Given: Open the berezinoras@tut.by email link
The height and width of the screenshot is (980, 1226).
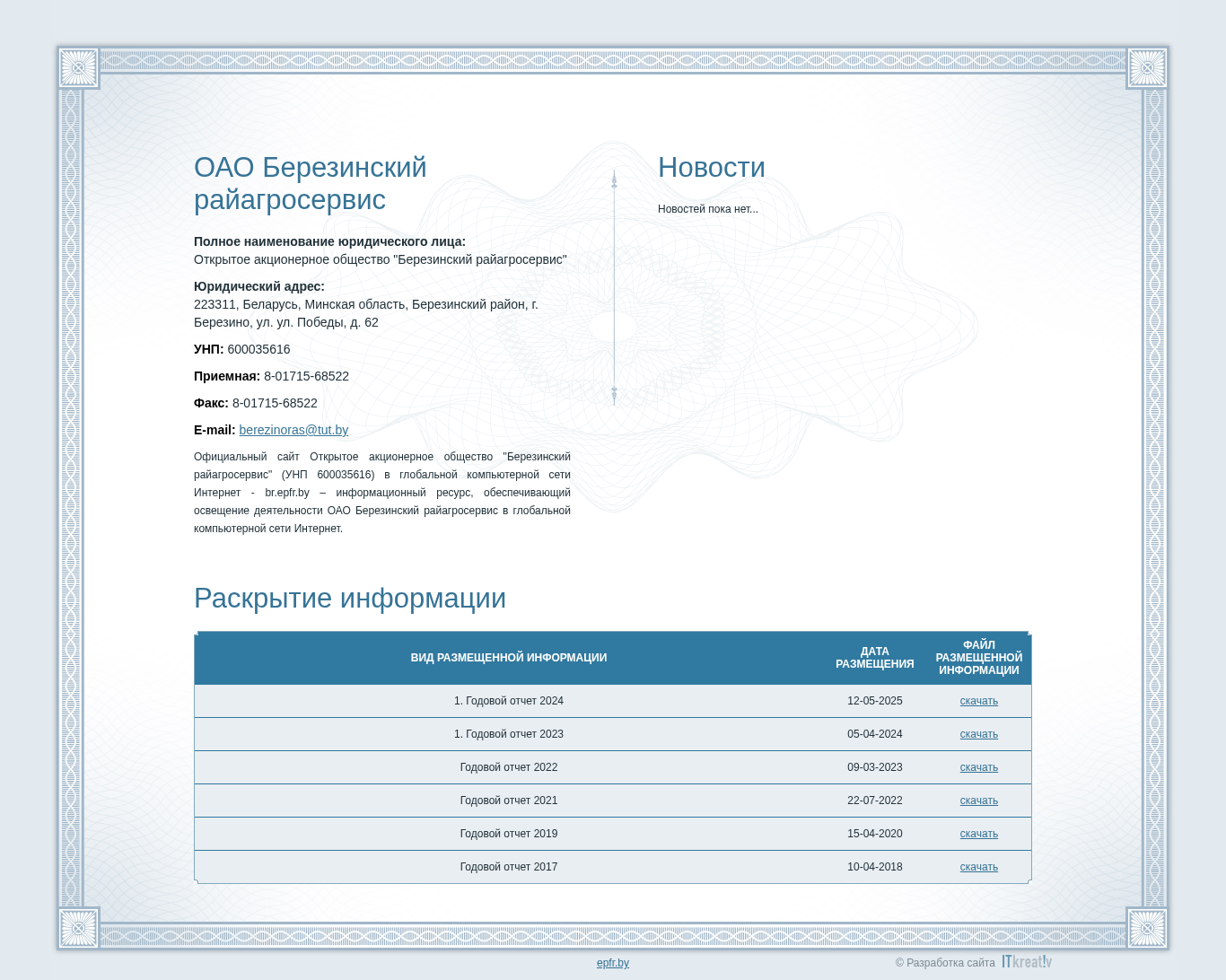Looking at the screenshot, I should (293, 430).
